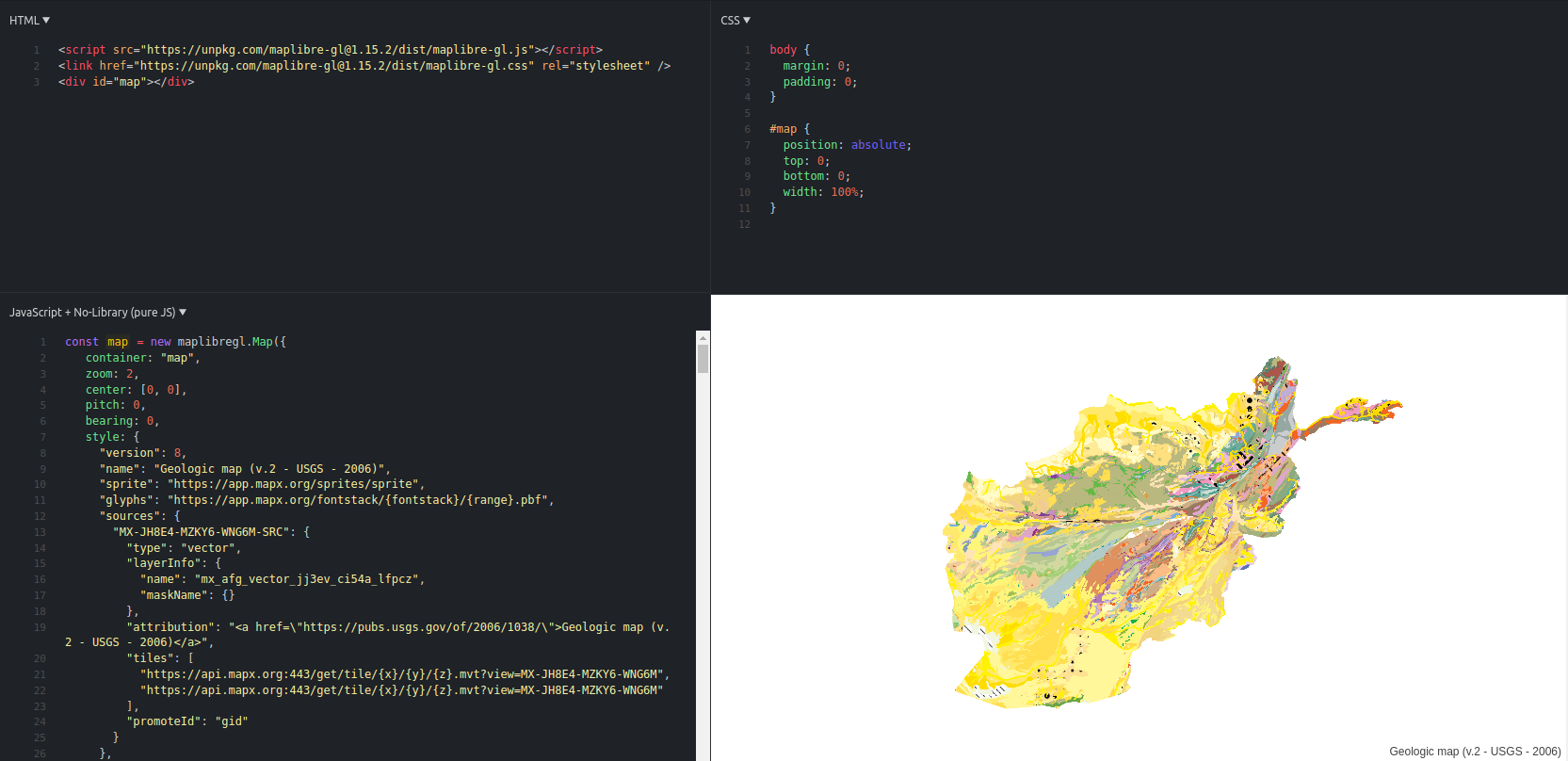This screenshot has height=761, width=1568.
Task: Click 'const map = new maplibregl.Map' line
Action: tap(175, 342)
